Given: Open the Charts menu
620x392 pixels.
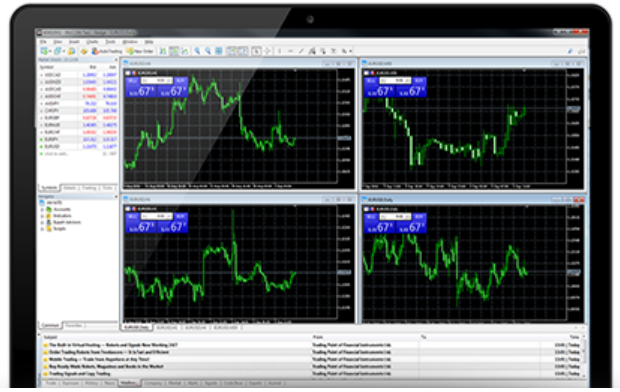Looking at the screenshot, I should [x=92, y=42].
